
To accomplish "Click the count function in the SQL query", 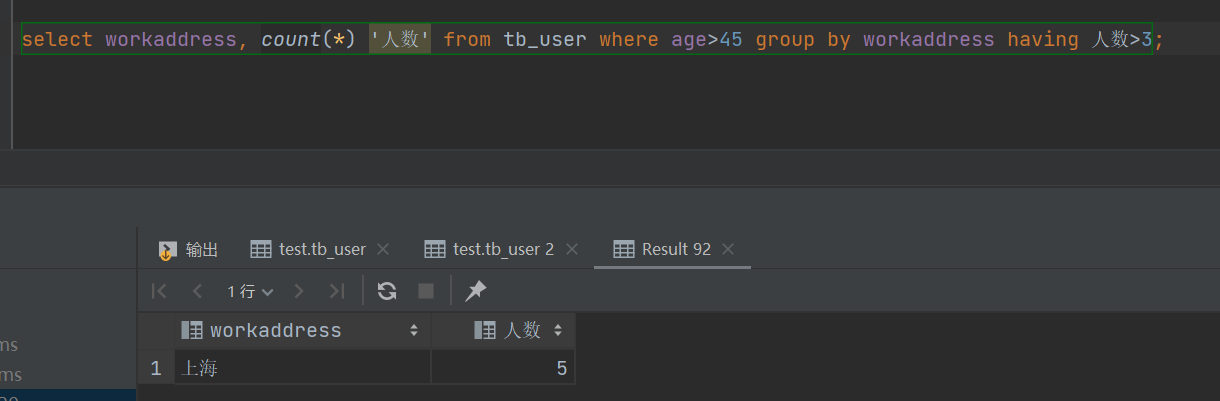I will (x=291, y=40).
